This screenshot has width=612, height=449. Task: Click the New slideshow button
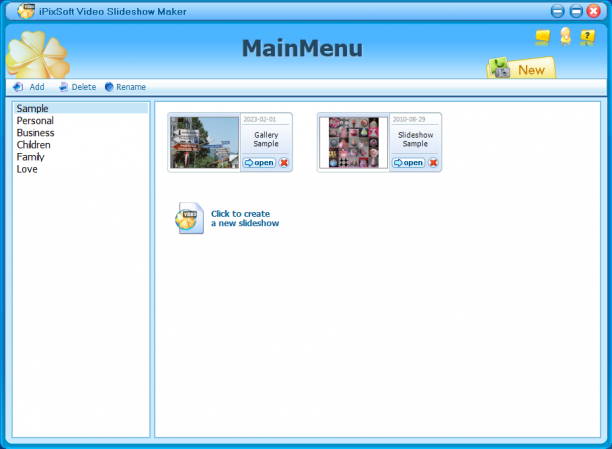coord(521,68)
